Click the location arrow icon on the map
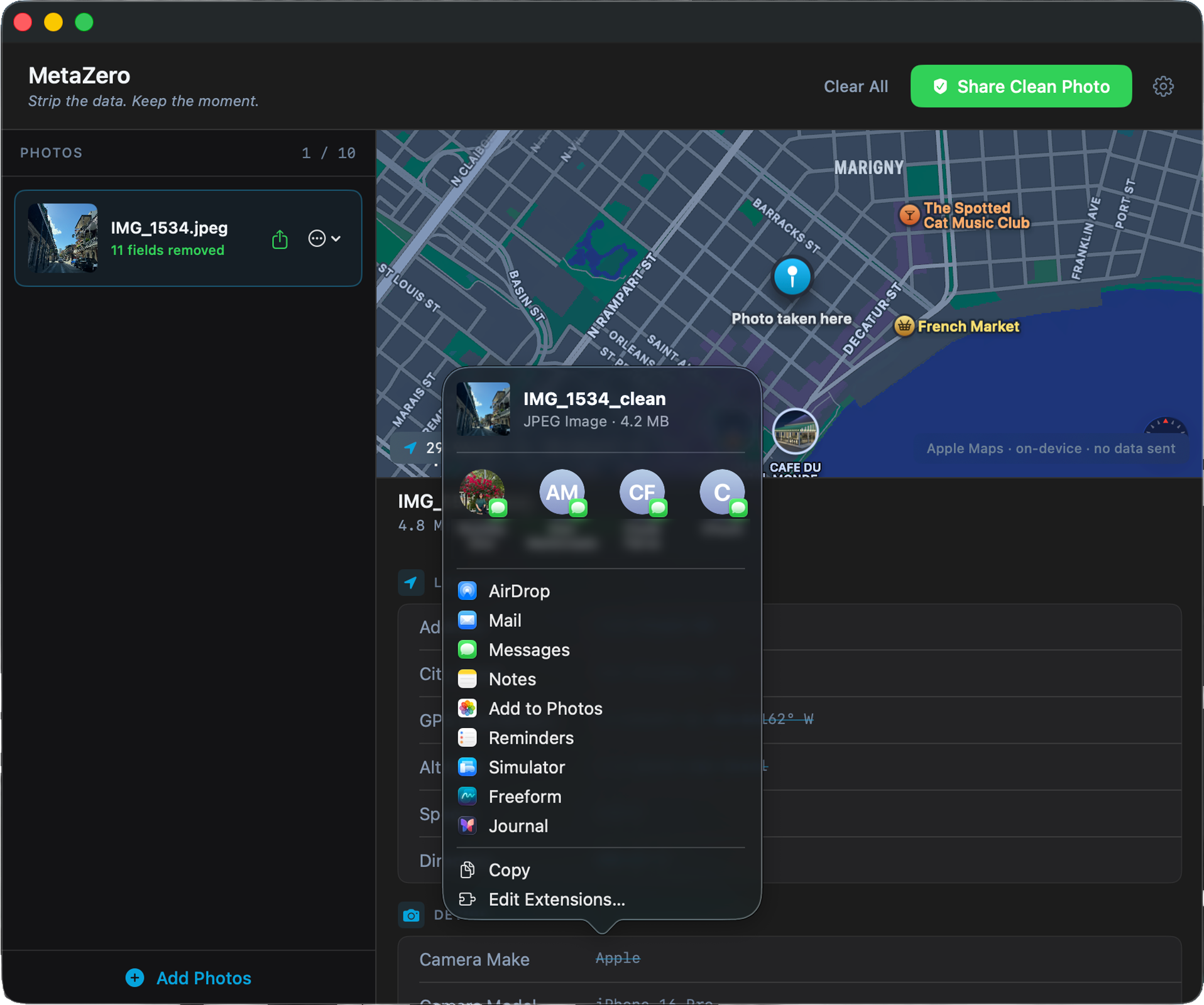This screenshot has width=1204, height=1005. 410,447
